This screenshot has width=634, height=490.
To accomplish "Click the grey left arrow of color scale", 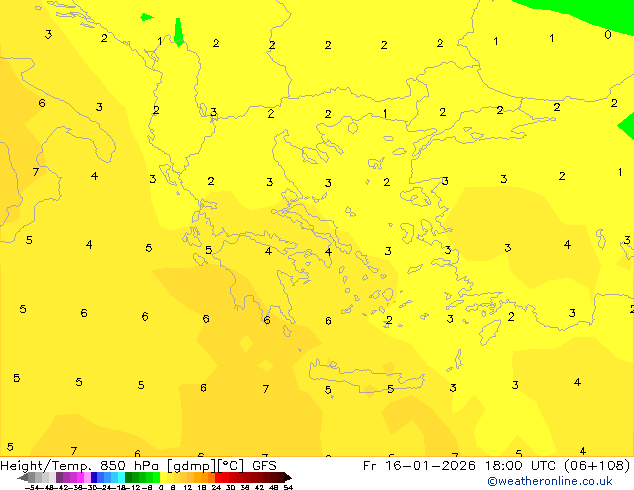I will [23, 478].
